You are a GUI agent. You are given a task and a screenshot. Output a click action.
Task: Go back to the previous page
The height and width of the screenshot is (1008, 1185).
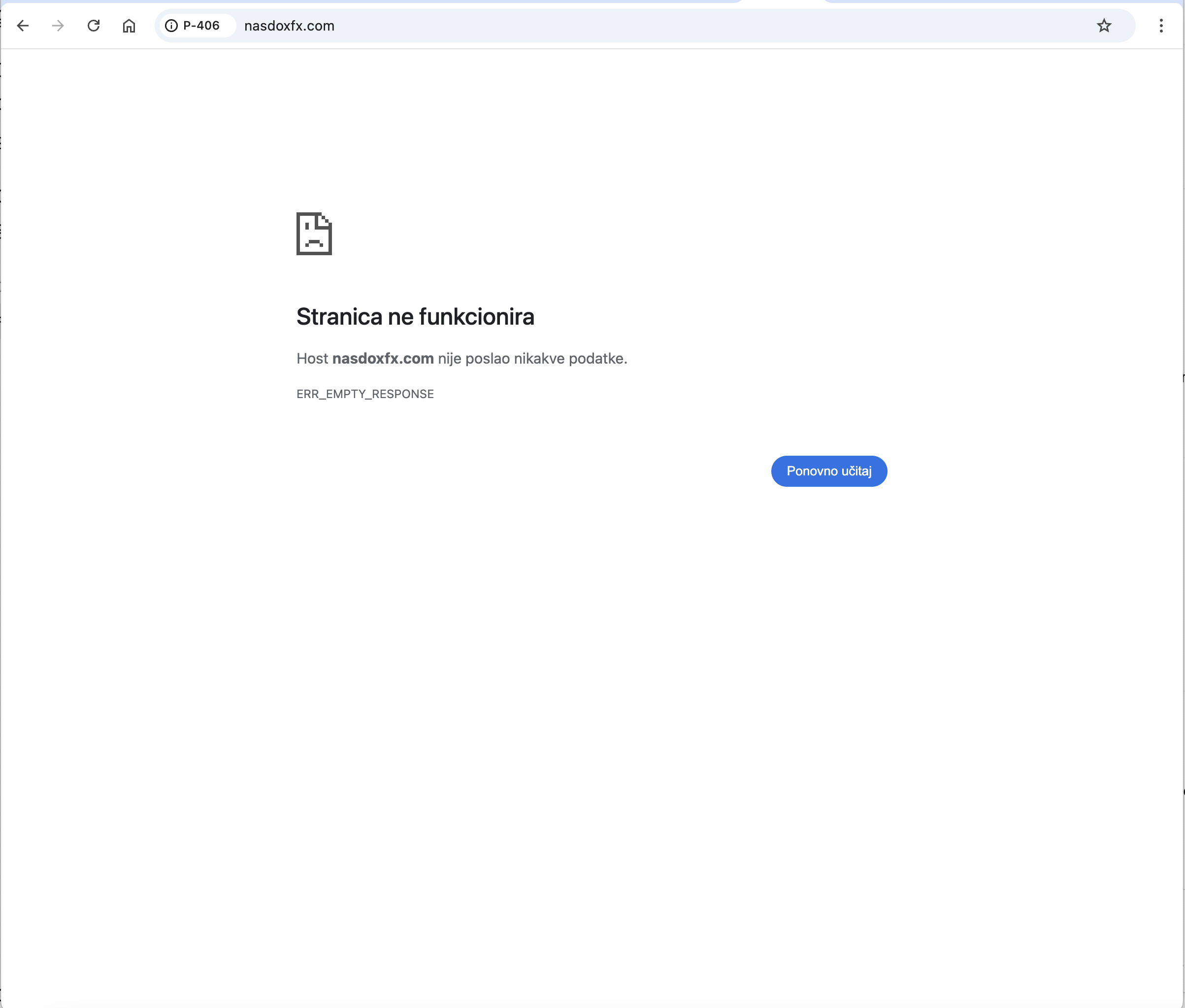(23, 26)
